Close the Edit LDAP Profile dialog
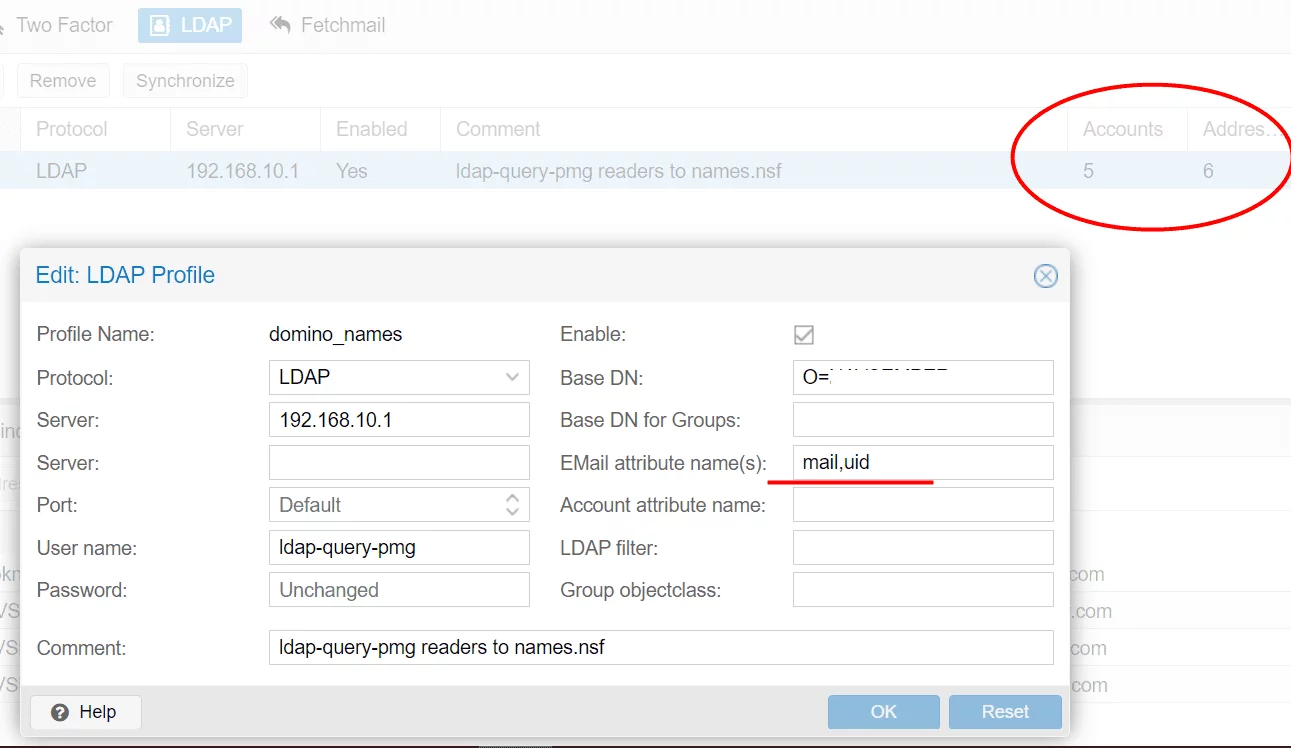 click(x=1045, y=276)
